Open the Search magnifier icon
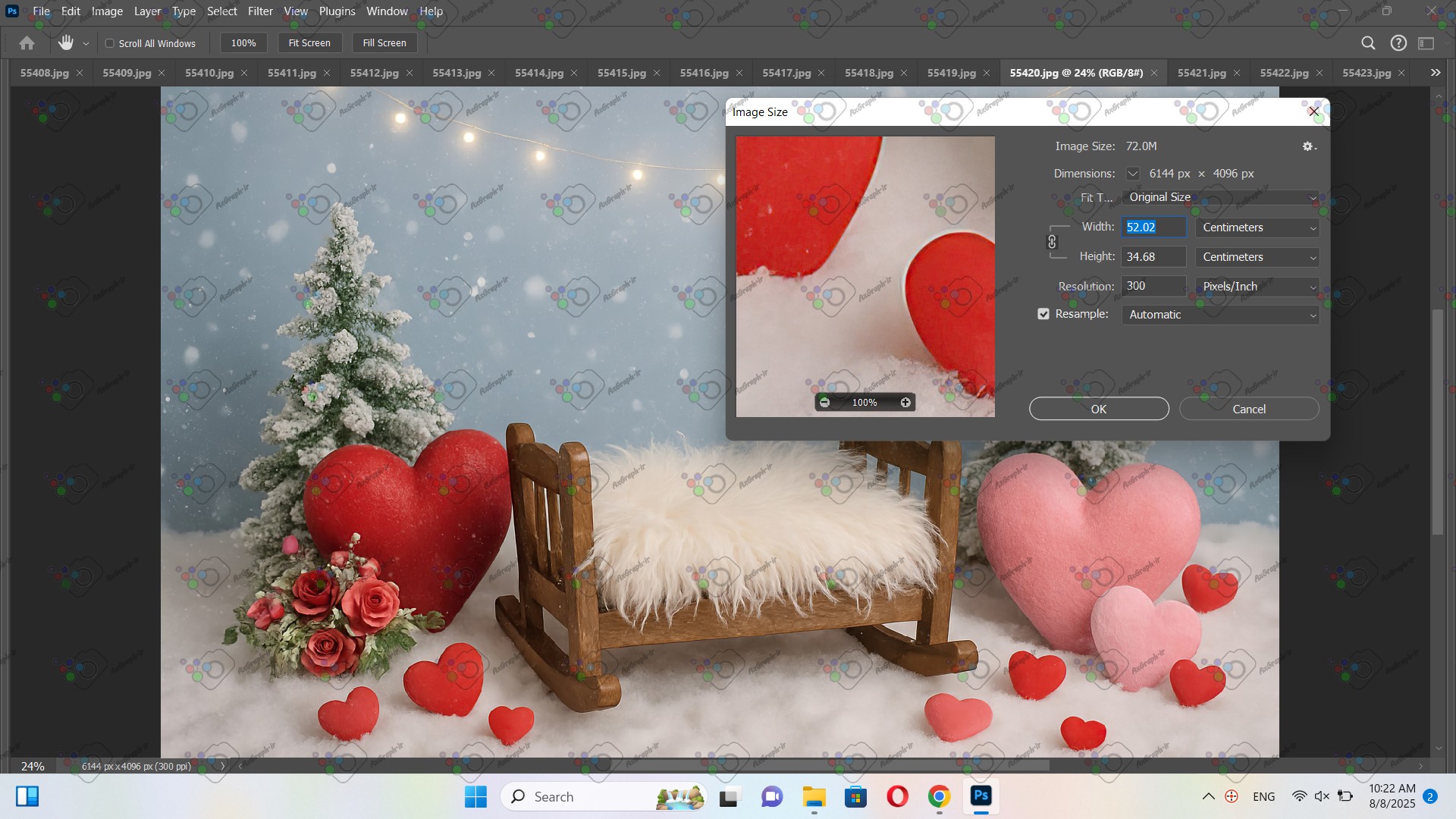 point(1368,43)
